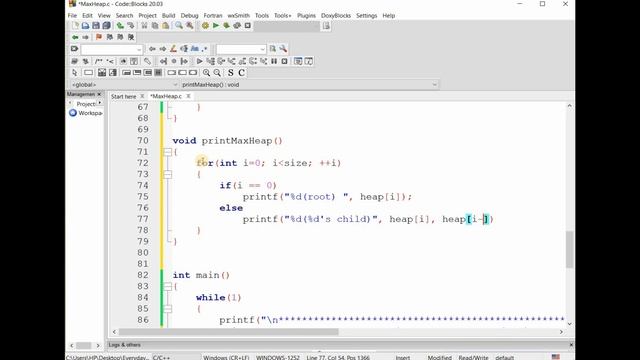Start debugging with Debug/Continue arrow
This screenshot has height=360, width=640.
[x=199, y=61]
